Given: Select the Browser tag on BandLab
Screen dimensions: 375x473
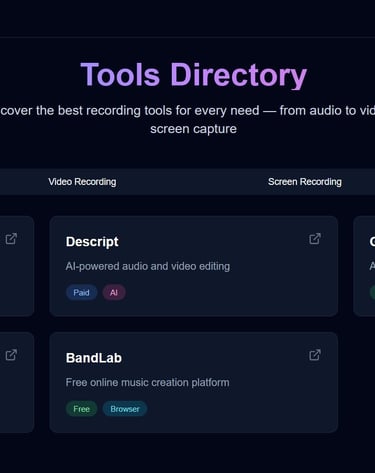Looking at the screenshot, I should pos(125,409).
